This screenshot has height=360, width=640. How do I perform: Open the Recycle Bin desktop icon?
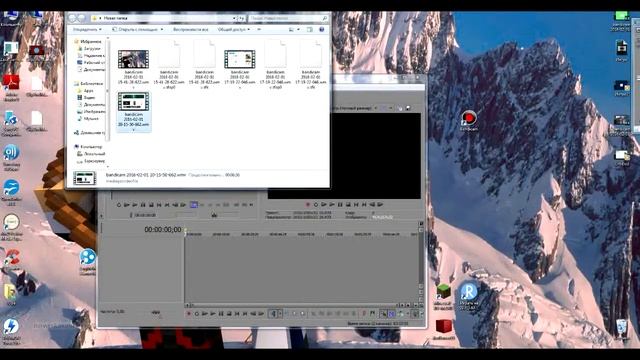tap(622, 329)
